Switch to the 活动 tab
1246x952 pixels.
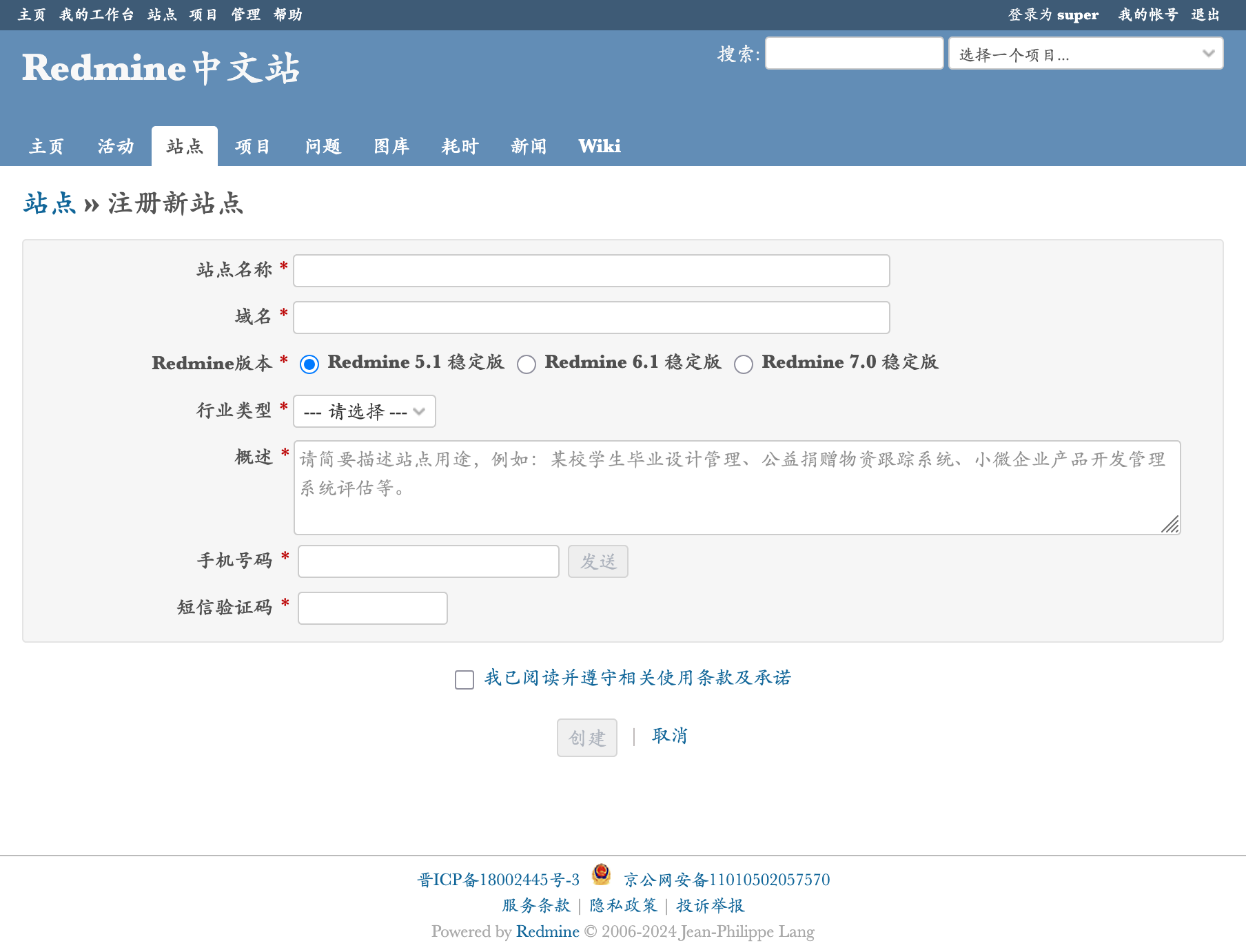(x=116, y=147)
